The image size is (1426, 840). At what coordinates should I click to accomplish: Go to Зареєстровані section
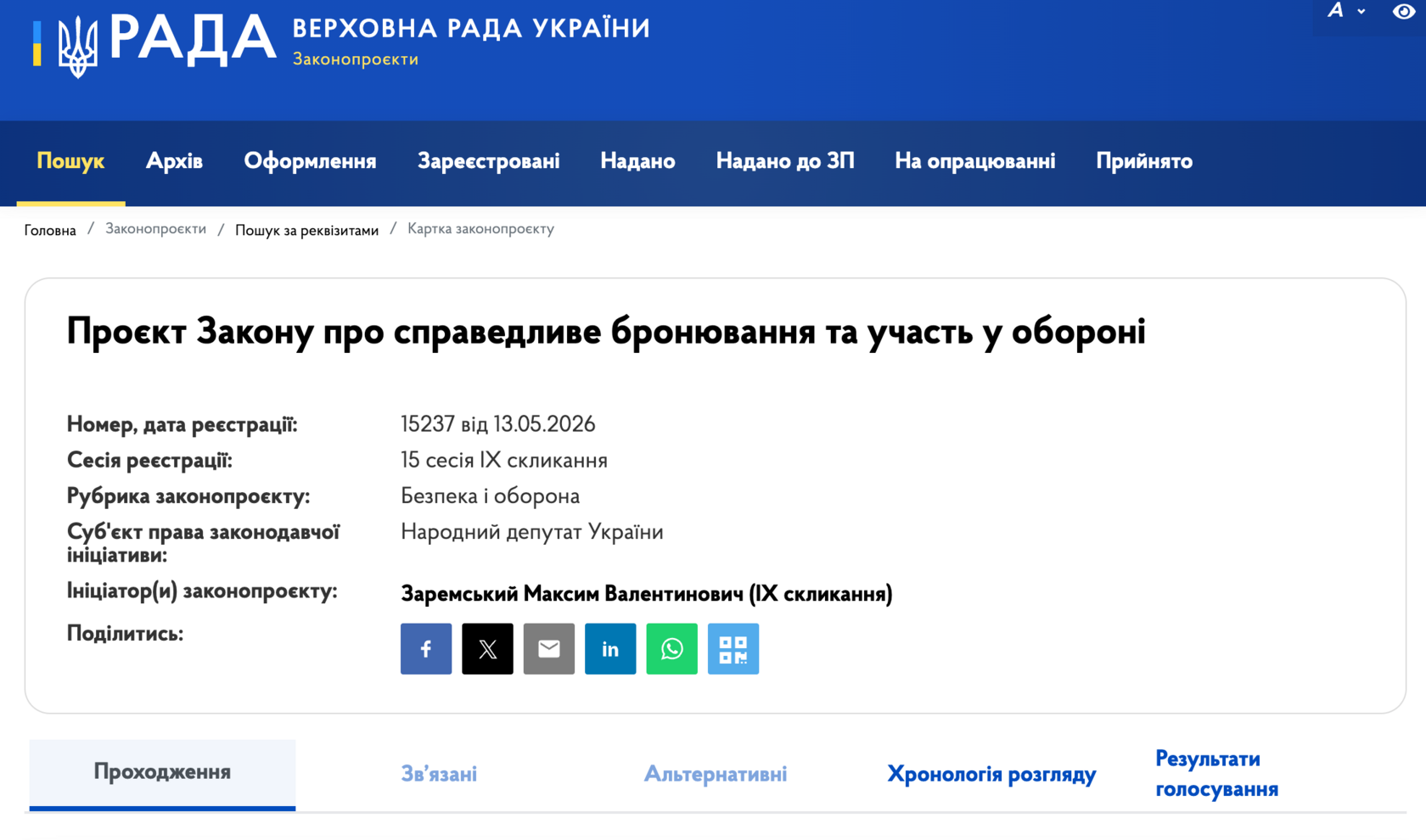tap(488, 161)
